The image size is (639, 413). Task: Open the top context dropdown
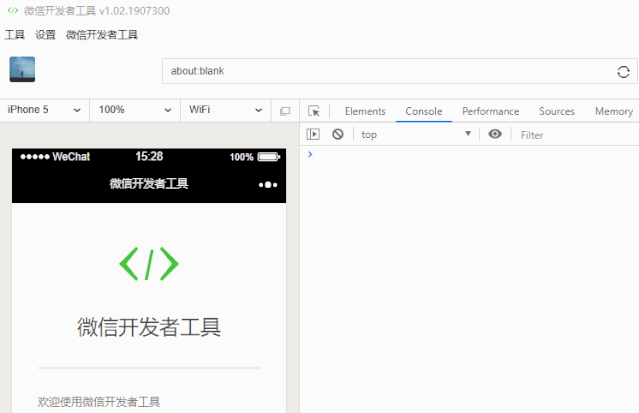[x=416, y=135]
